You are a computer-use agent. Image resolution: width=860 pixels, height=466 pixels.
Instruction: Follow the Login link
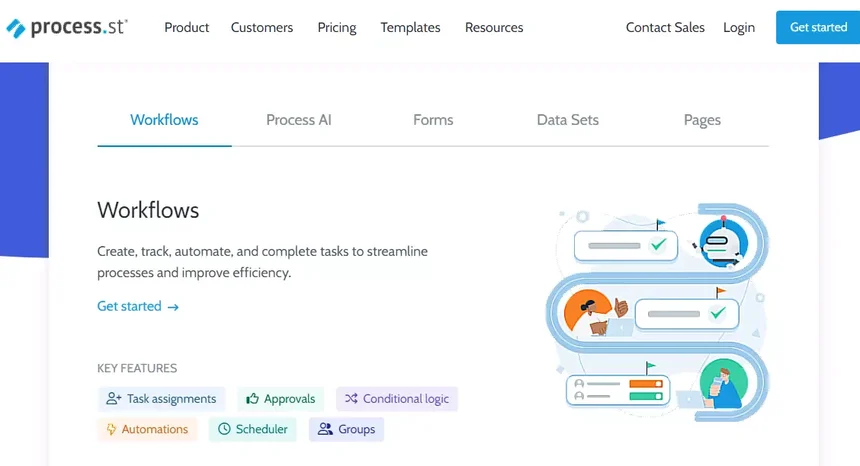pos(739,28)
